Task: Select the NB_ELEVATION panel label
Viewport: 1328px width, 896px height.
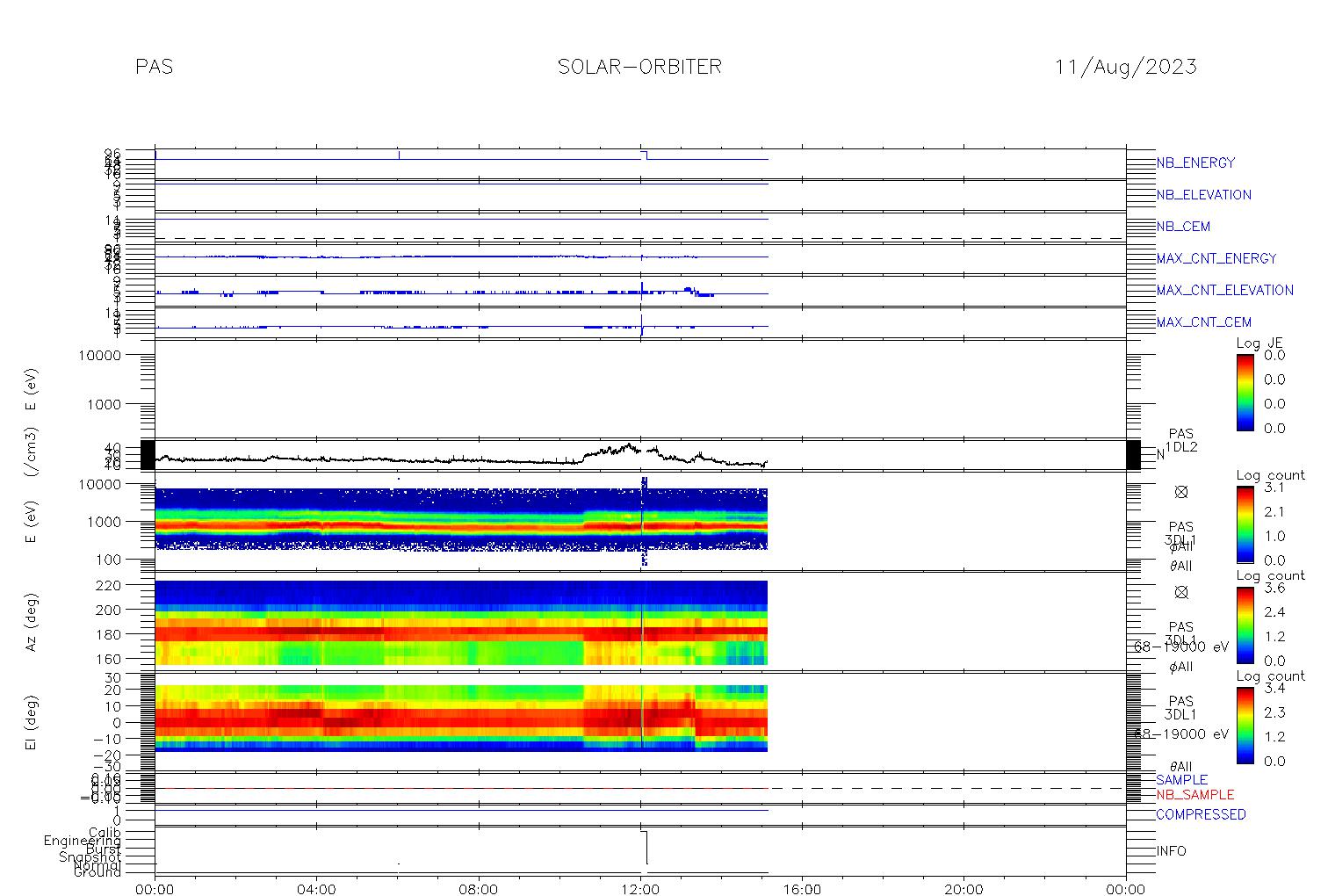Action: [1203, 195]
